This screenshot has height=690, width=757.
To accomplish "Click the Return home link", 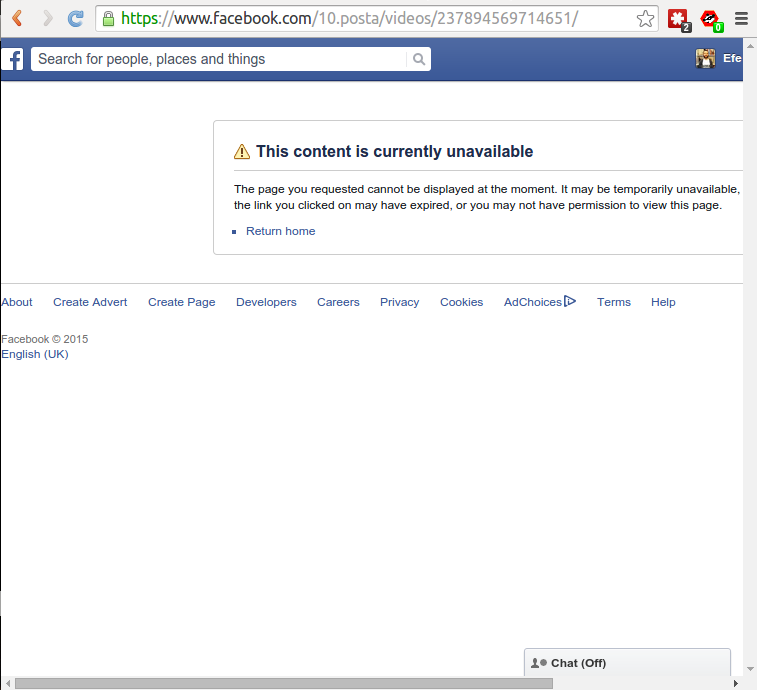I will point(280,231).
